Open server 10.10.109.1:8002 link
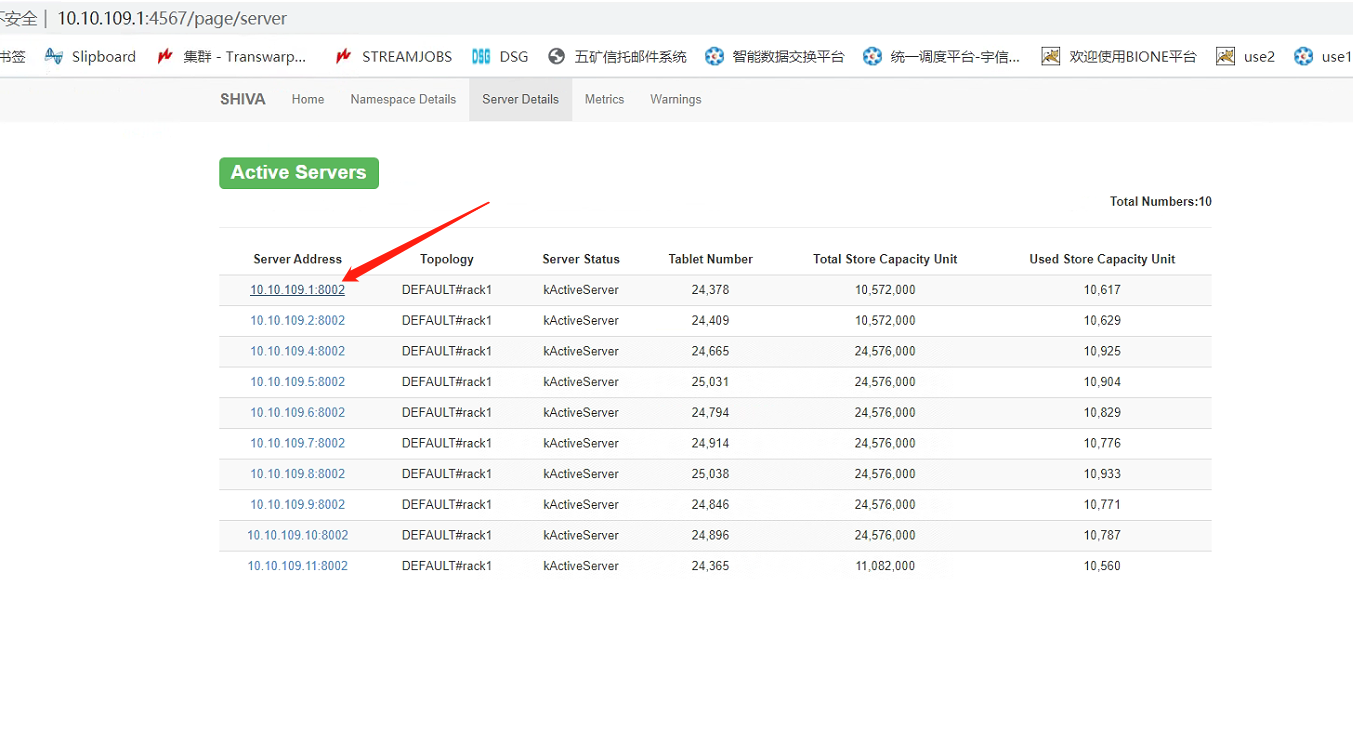1353x738 pixels. point(297,290)
